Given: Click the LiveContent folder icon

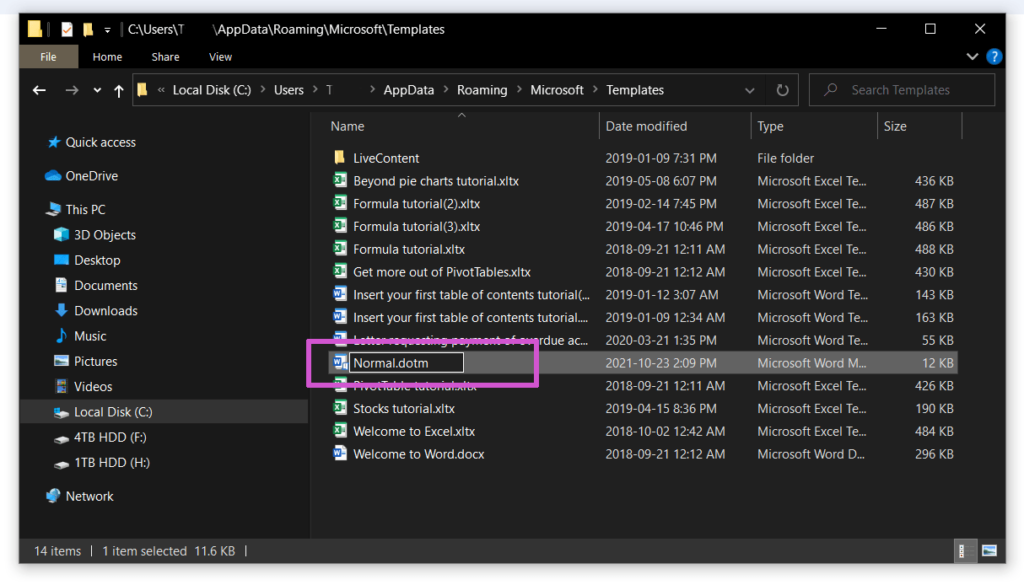Looking at the screenshot, I should click(340, 157).
